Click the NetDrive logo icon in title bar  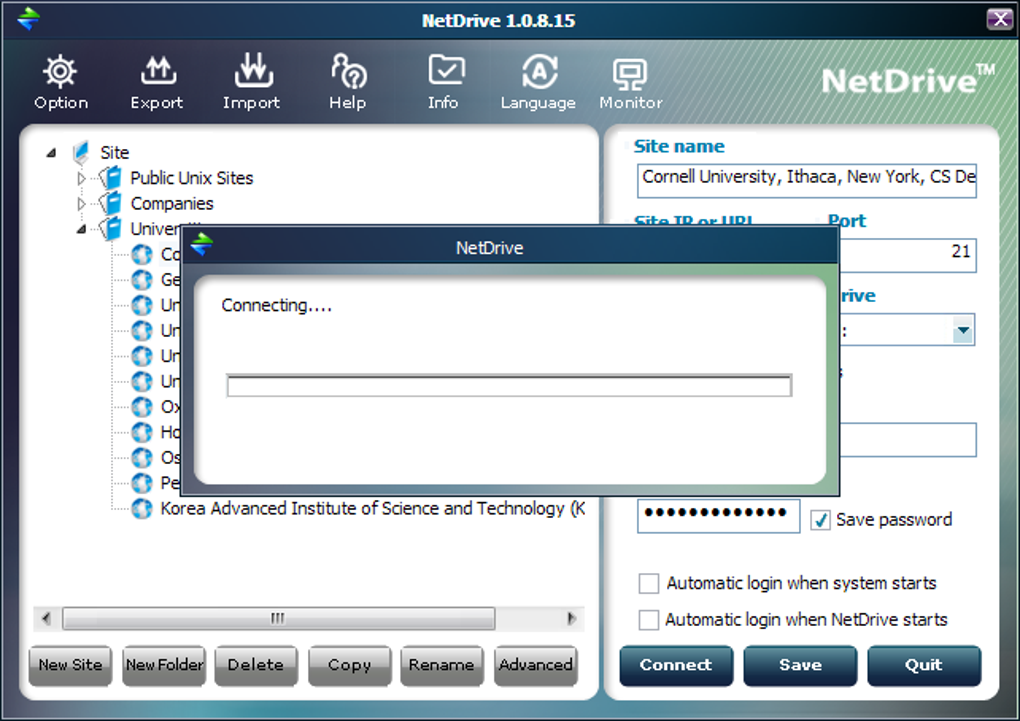point(28,18)
